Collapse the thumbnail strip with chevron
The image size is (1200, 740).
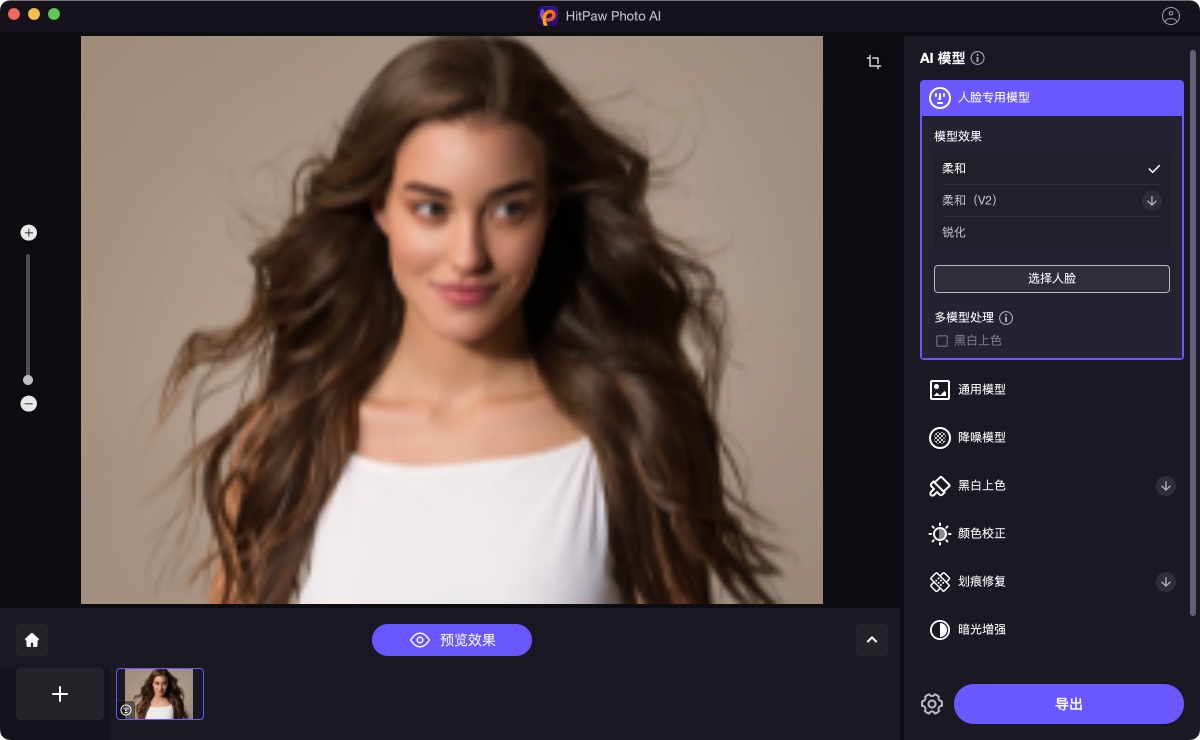tap(872, 640)
